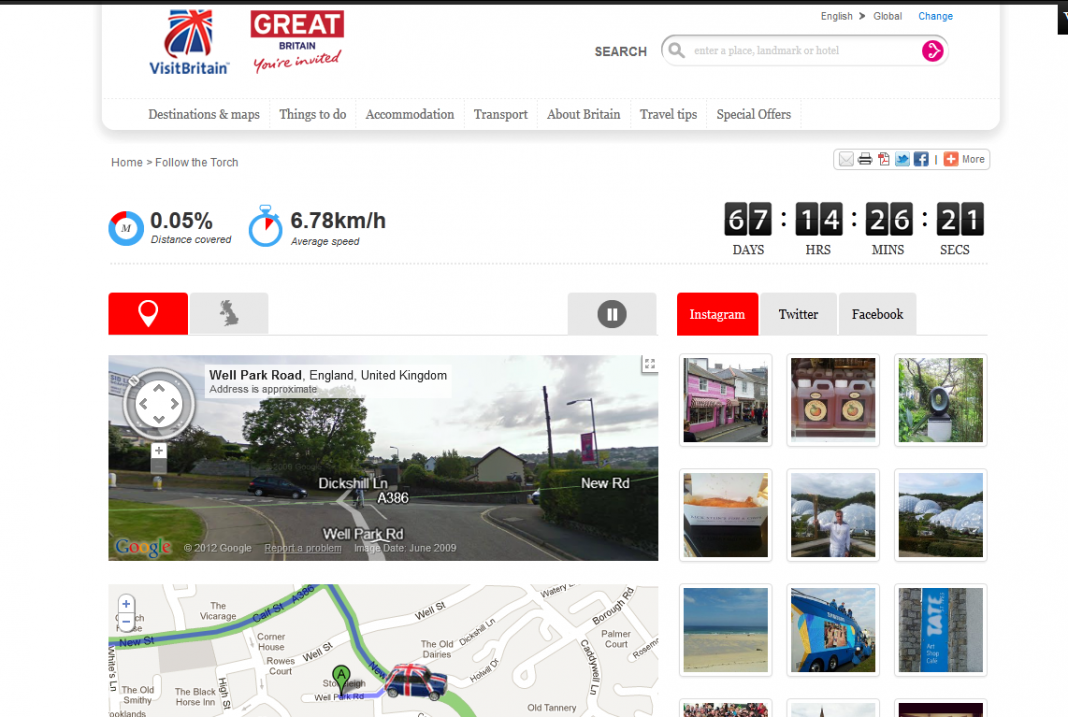Click the Report a problem link
This screenshot has width=1068, height=717.
point(302,548)
